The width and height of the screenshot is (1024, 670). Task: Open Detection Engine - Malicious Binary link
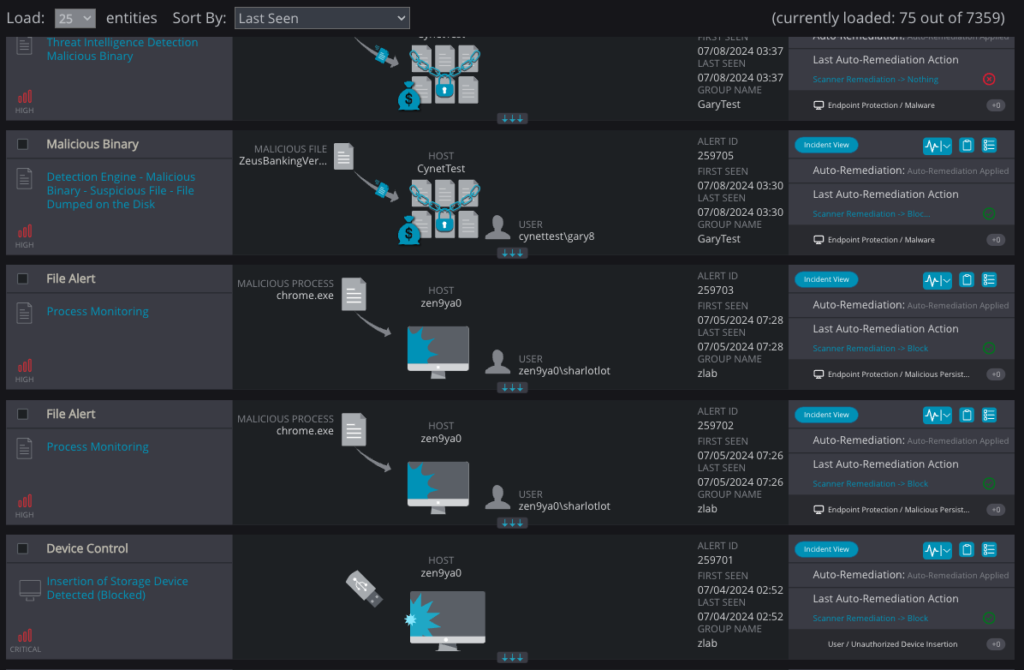[121, 191]
